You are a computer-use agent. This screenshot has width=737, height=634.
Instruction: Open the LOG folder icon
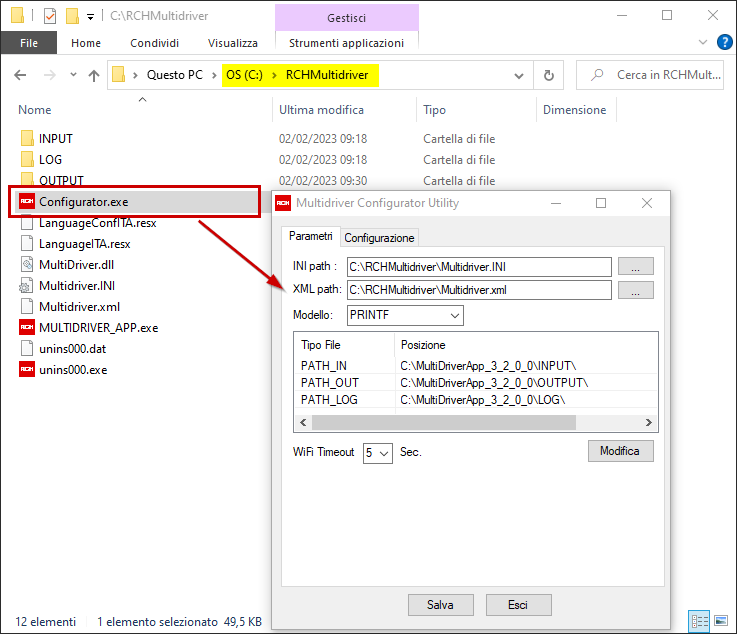[x=27, y=159]
